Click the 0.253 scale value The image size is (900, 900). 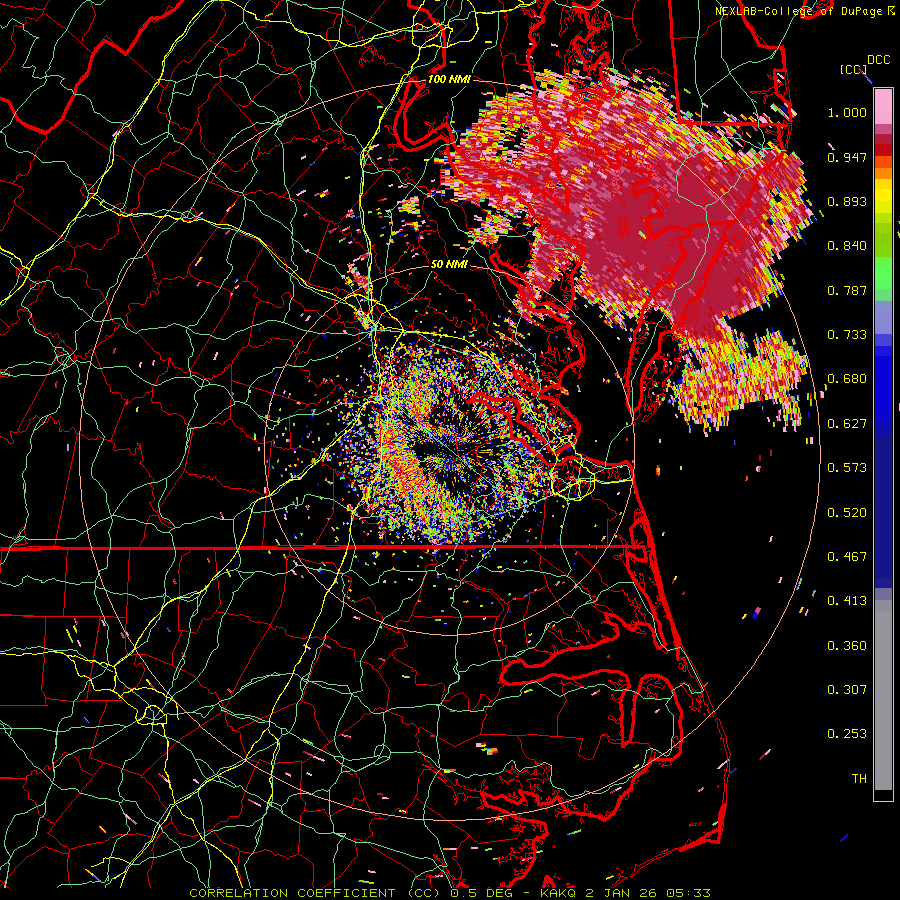[x=847, y=734]
